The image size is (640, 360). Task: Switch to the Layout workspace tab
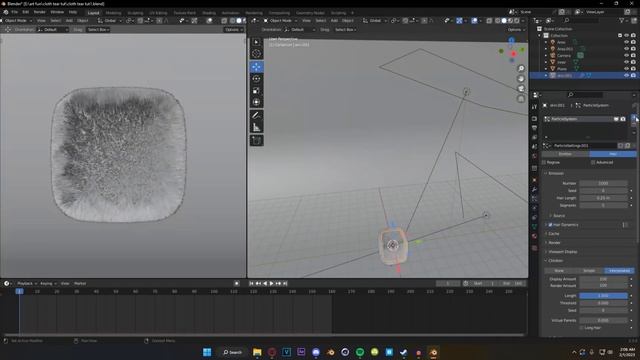pyautogui.click(x=93, y=13)
